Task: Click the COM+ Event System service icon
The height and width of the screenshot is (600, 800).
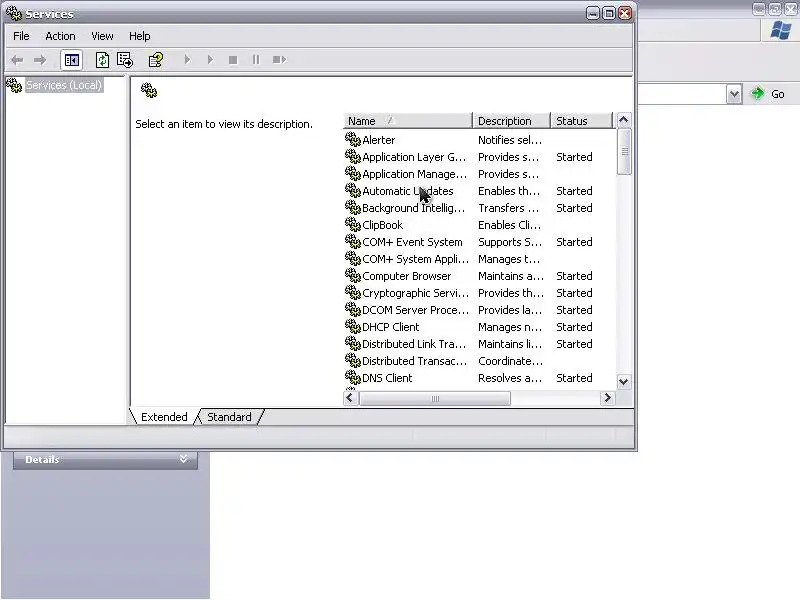Action: coord(353,241)
